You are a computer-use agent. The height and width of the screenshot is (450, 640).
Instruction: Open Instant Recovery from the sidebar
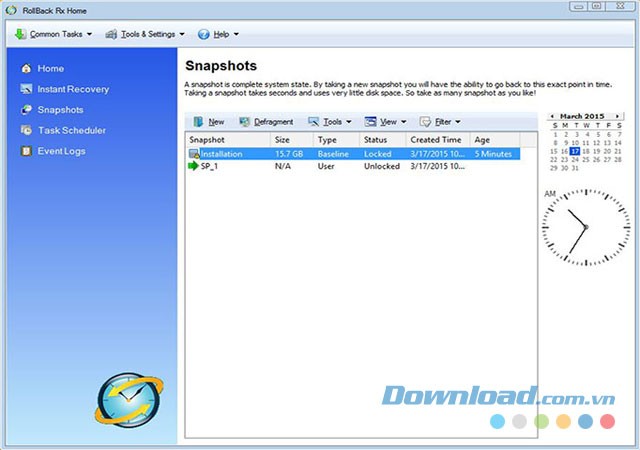26,90
